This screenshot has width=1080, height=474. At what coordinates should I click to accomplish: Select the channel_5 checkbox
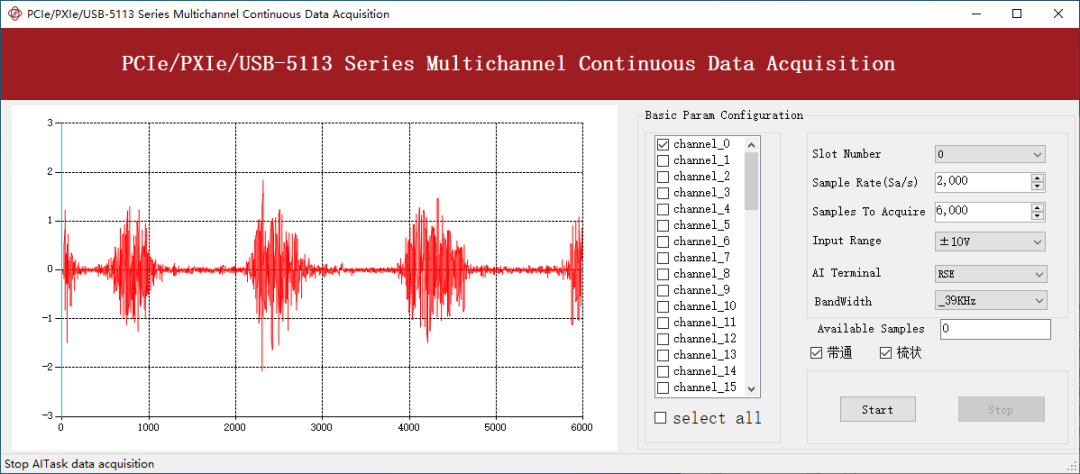(663, 225)
